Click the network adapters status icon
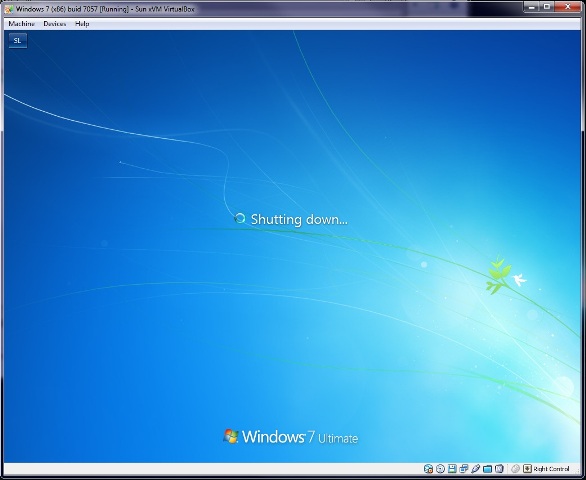This screenshot has width=586, height=480. [x=464, y=468]
